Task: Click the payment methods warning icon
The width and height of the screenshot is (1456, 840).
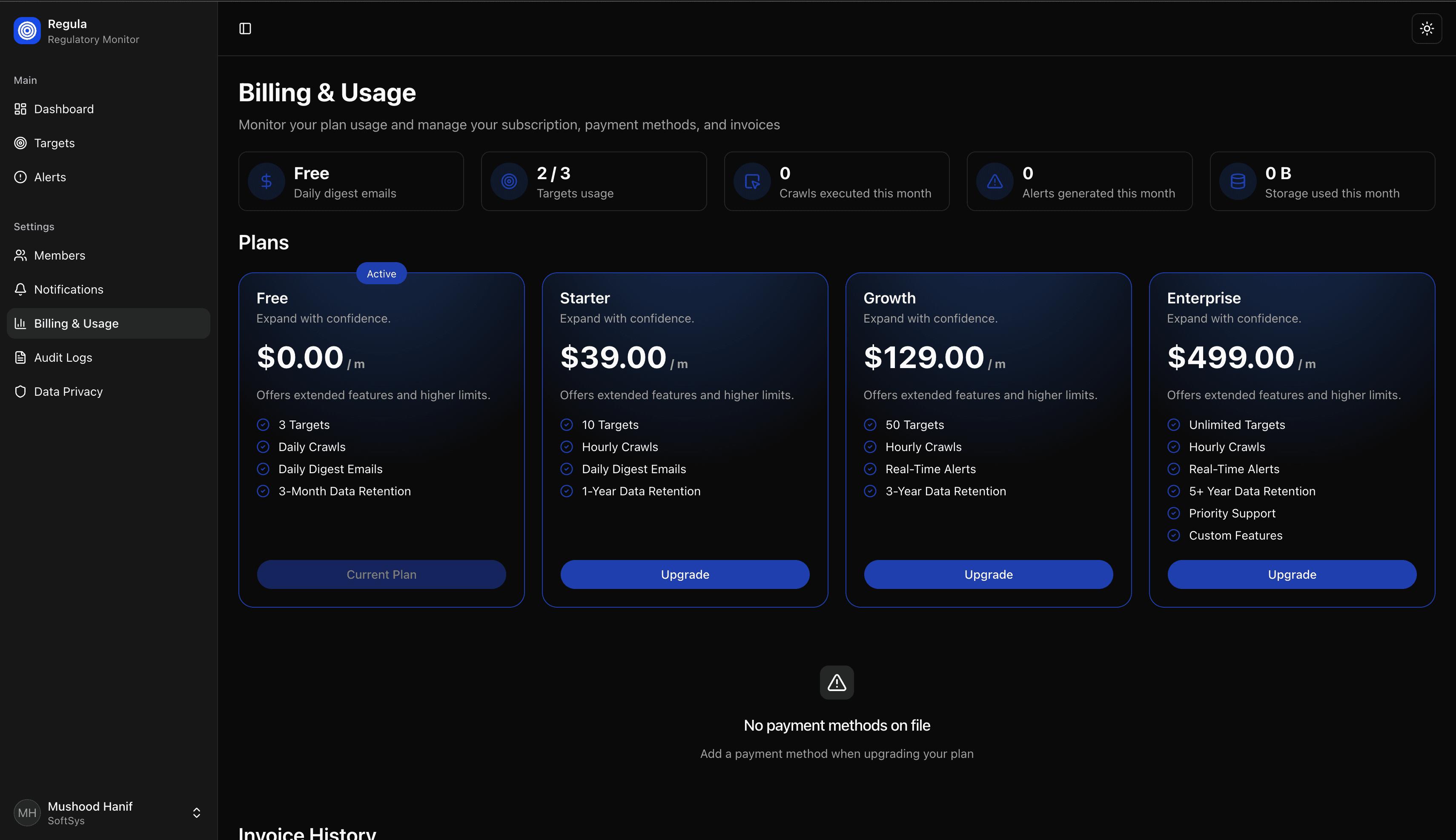Action: point(837,683)
